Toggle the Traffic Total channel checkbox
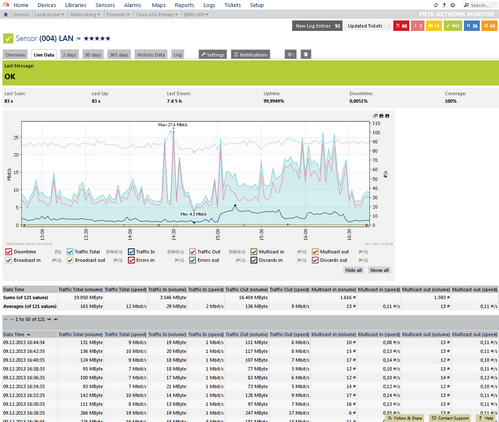Image resolution: width=499 pixels, height=422 pixels. 70,252
